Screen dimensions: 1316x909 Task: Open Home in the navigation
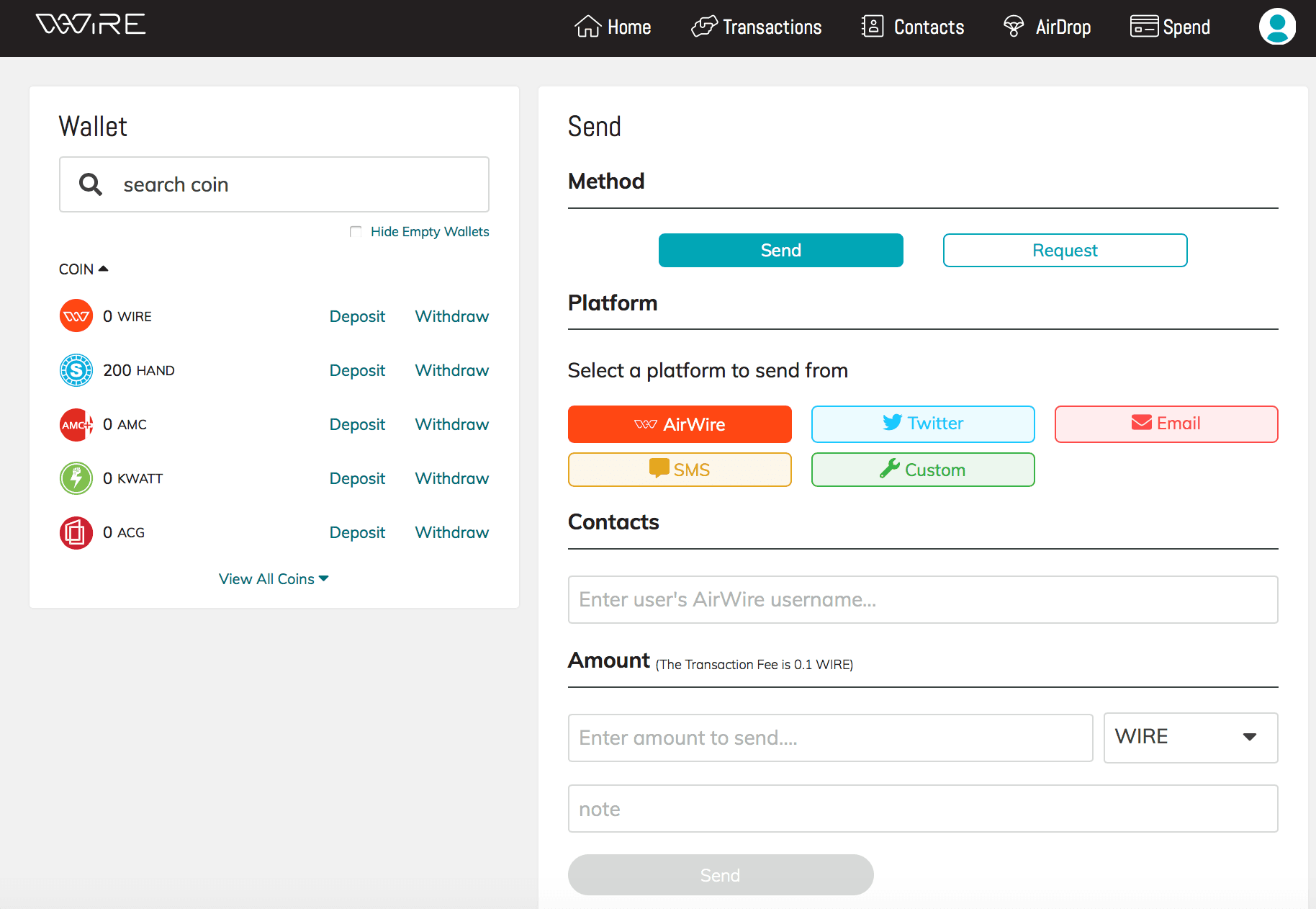point(613,27)
